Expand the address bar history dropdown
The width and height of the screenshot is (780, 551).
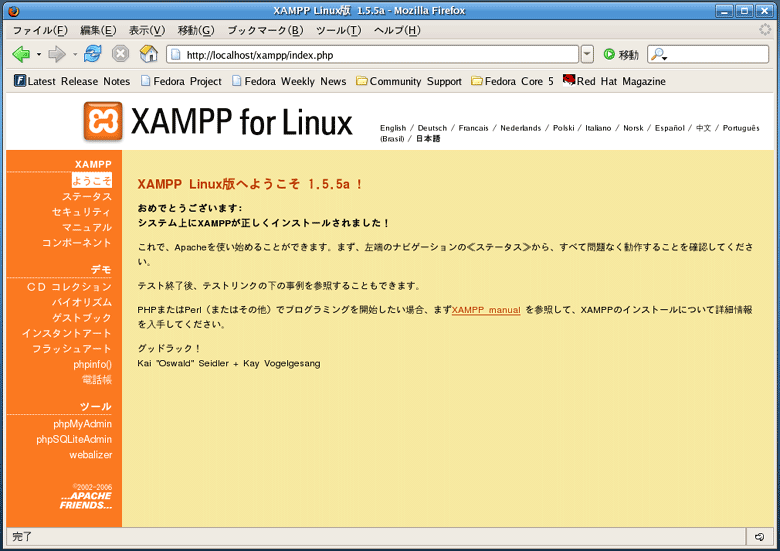(587, 54)
